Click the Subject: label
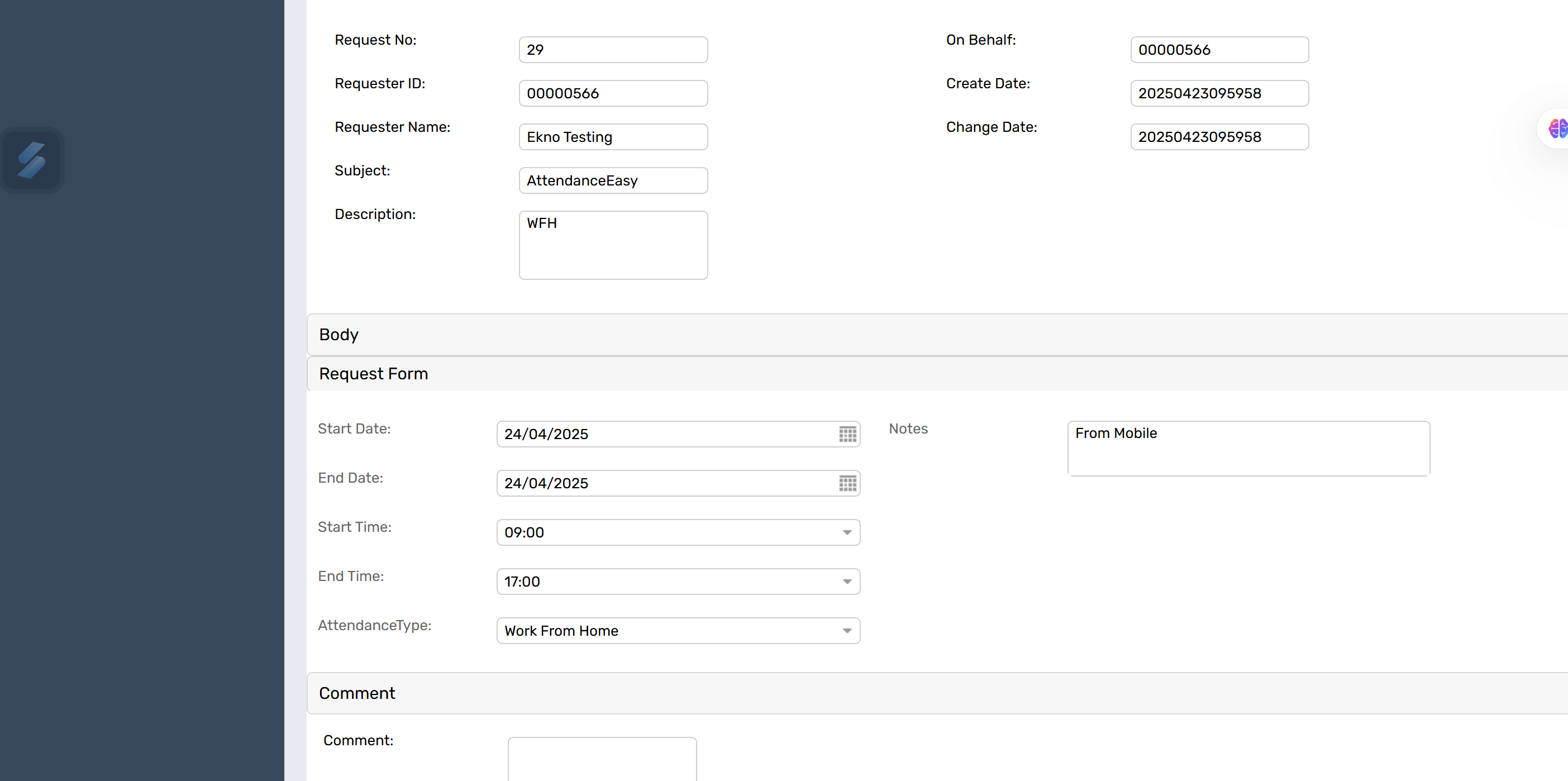This screenshot has width=1568, height=781. (362, 171)
